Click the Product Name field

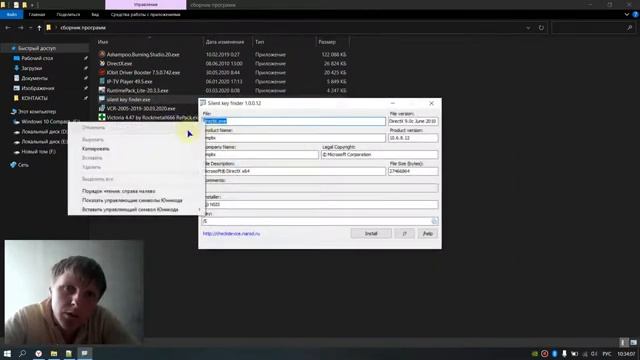(x=294, y=138)
